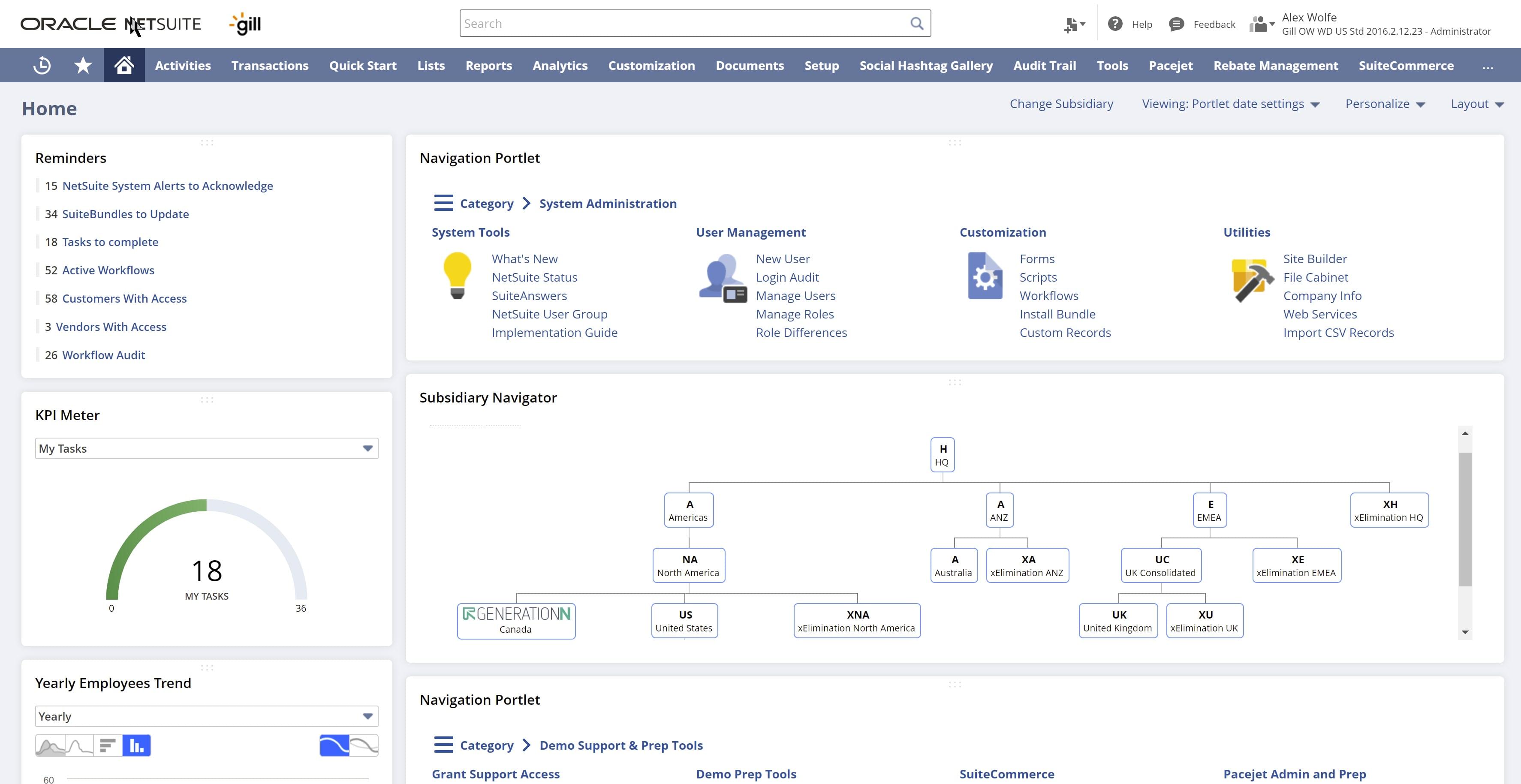Viewport: 1521px width, 784px height.
Task: Click the search magnifier icon
Action: point(916,24)
